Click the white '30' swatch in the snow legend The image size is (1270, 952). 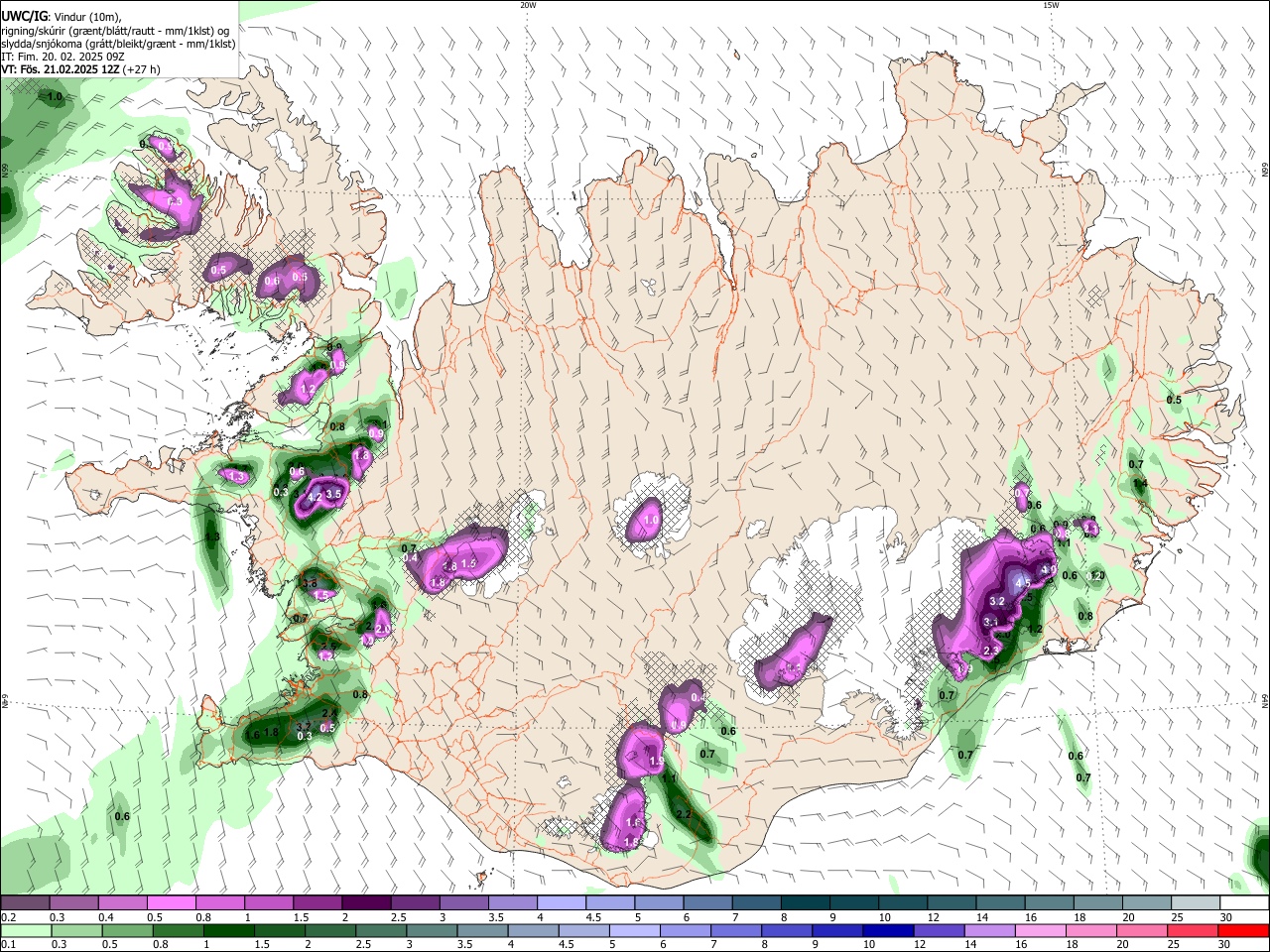click(1244, 904)
